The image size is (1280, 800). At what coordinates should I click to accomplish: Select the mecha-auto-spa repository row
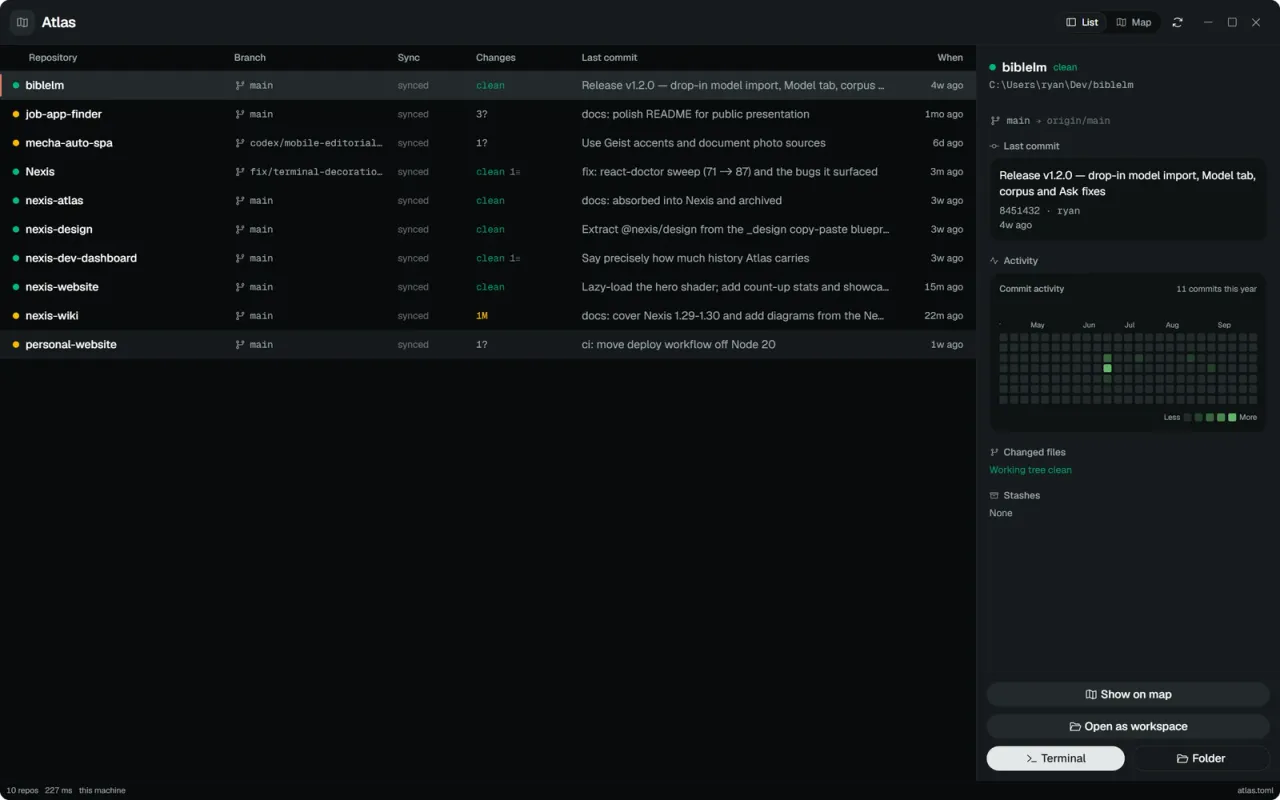click(488, 143)
